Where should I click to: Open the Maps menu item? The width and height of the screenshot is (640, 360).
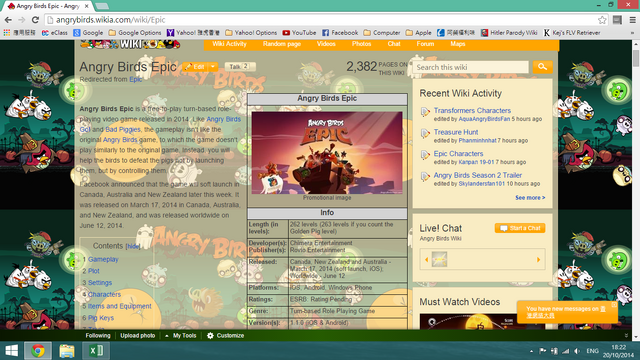tap(458, 44)
